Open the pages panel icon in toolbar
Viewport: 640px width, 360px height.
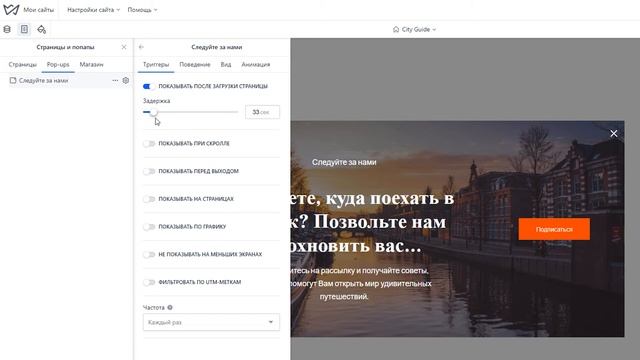point(24,29)
